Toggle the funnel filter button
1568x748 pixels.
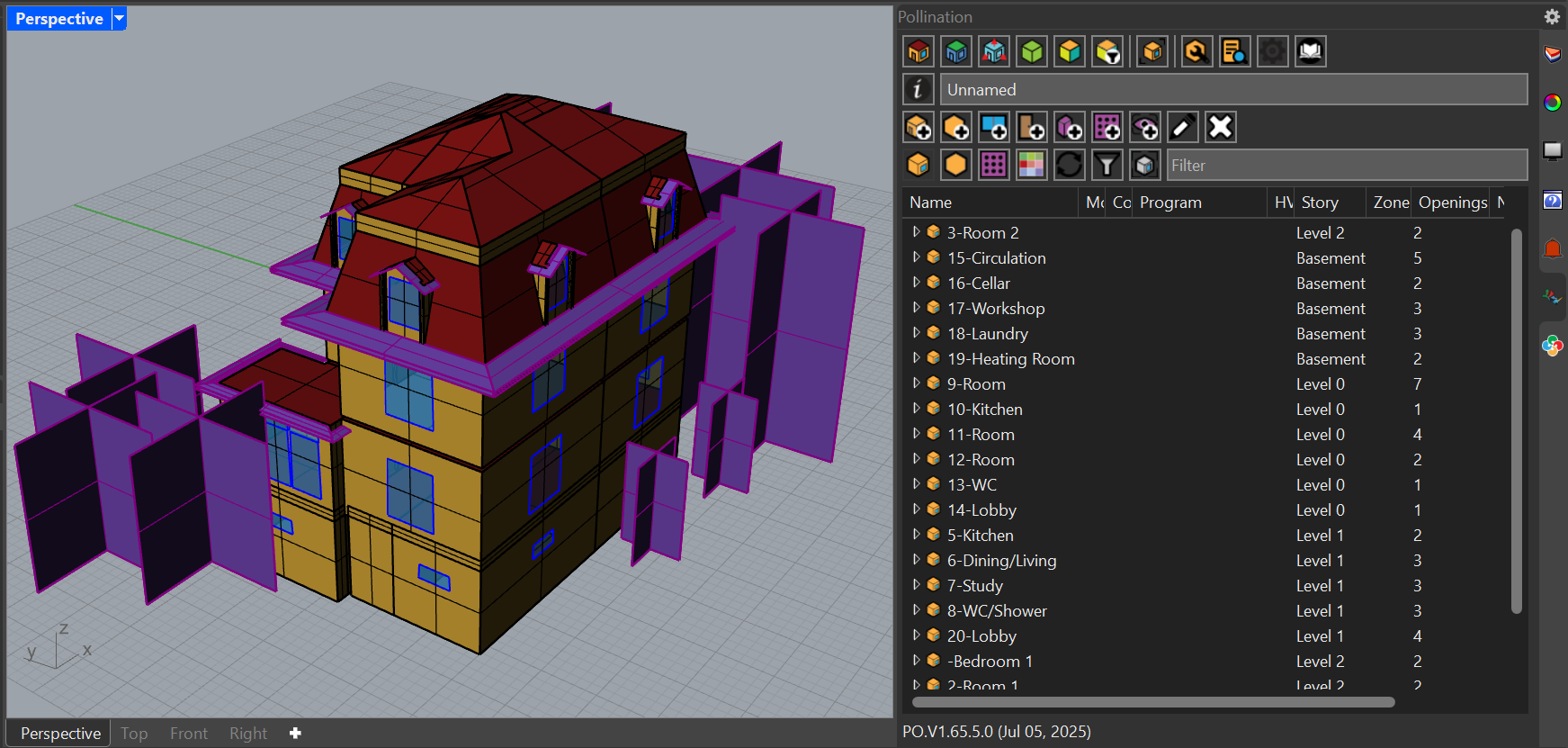point(1107,165)
